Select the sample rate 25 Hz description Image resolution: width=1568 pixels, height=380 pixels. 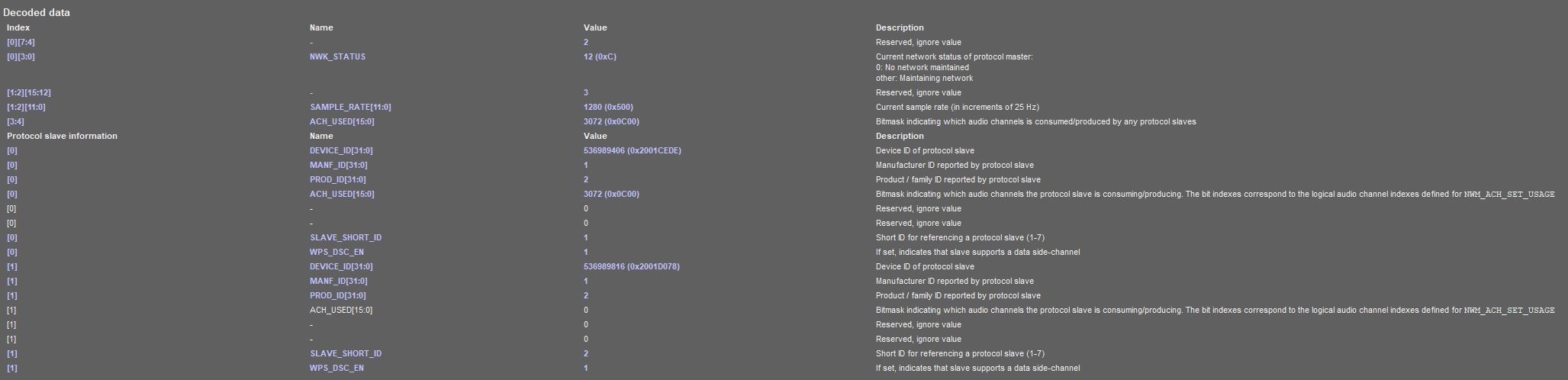point(957,108)
